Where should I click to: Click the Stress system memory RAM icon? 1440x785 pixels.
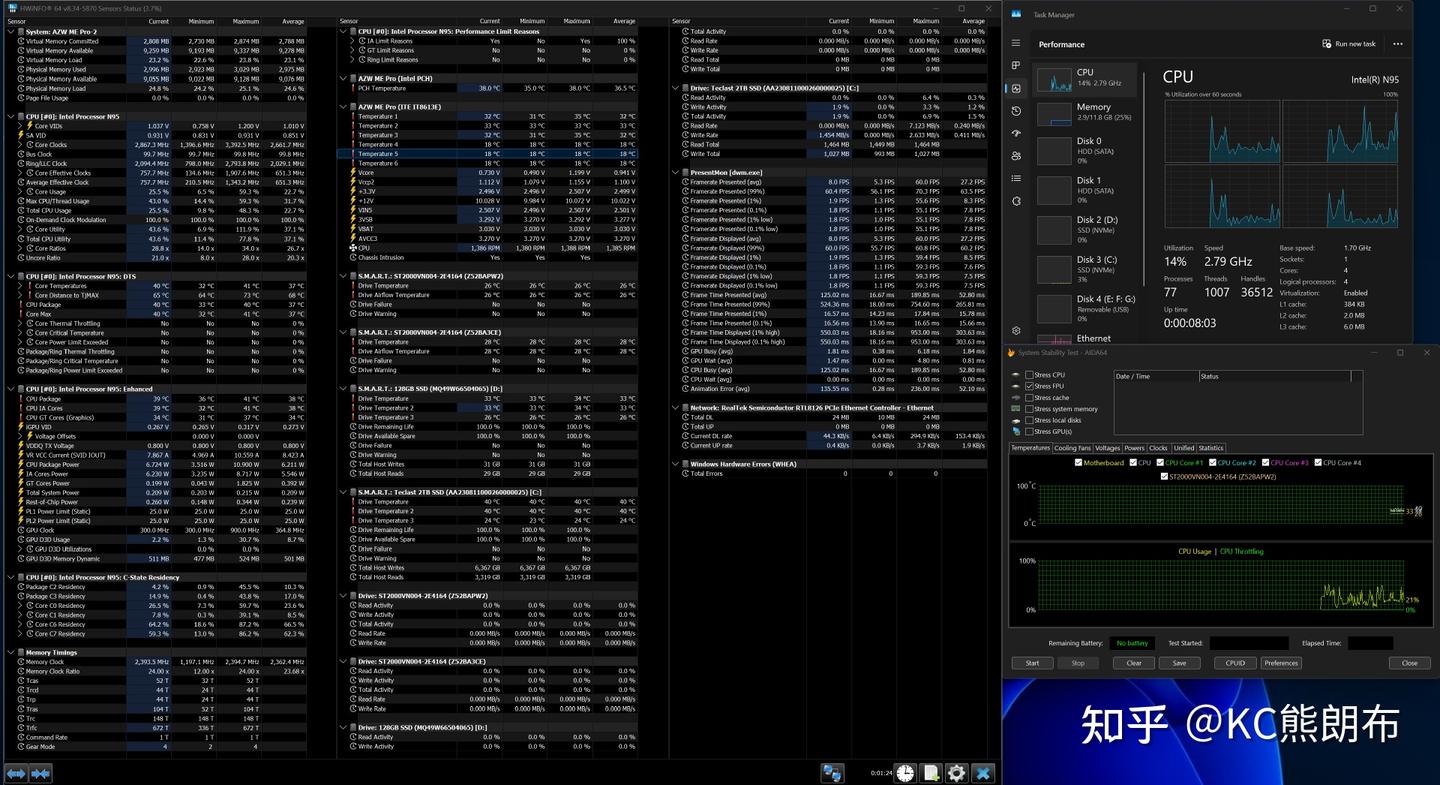pos(1017,409)
